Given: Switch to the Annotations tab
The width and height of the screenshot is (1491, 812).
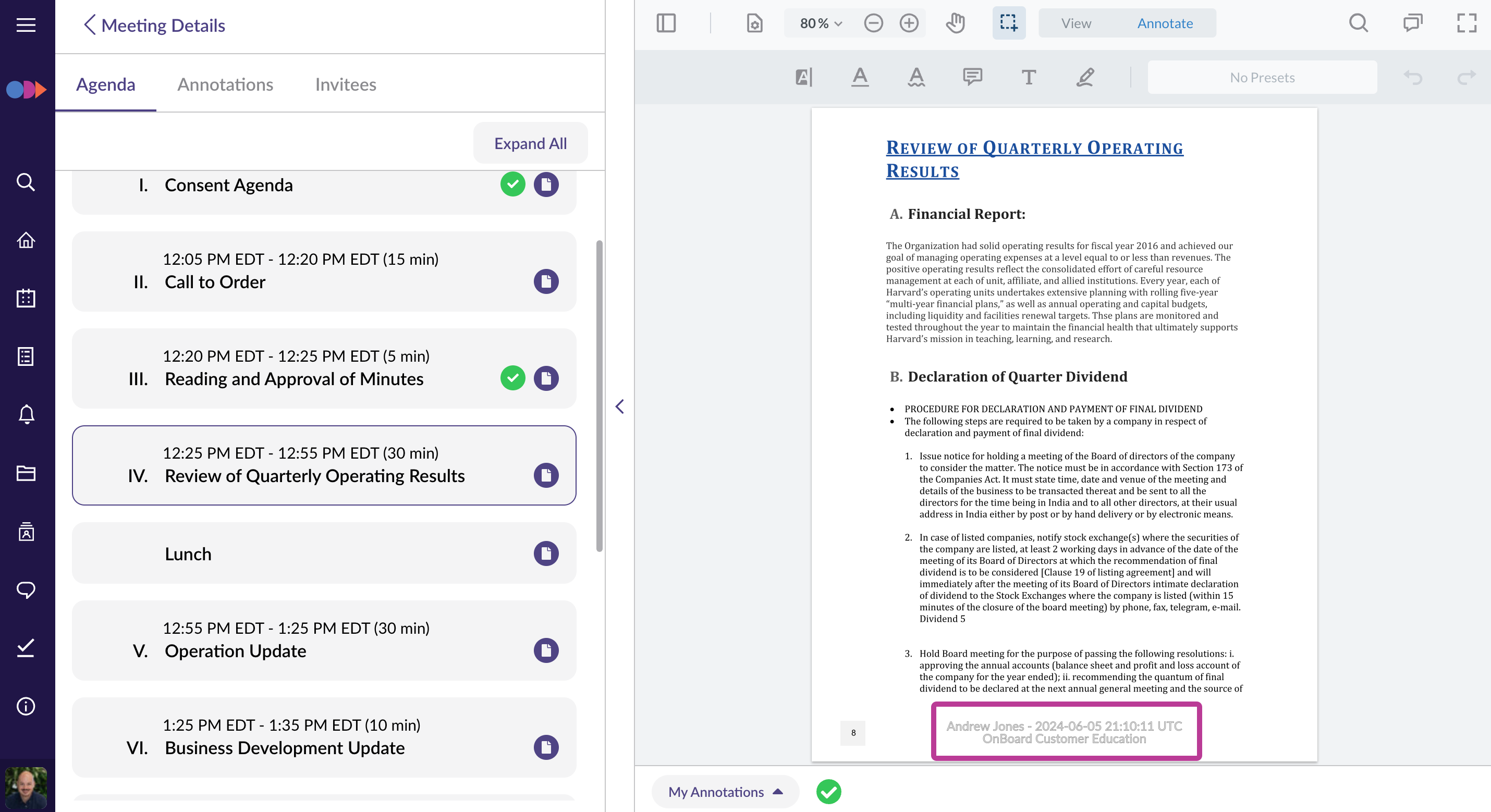Looking at the screenshot, I should [225, 84].
